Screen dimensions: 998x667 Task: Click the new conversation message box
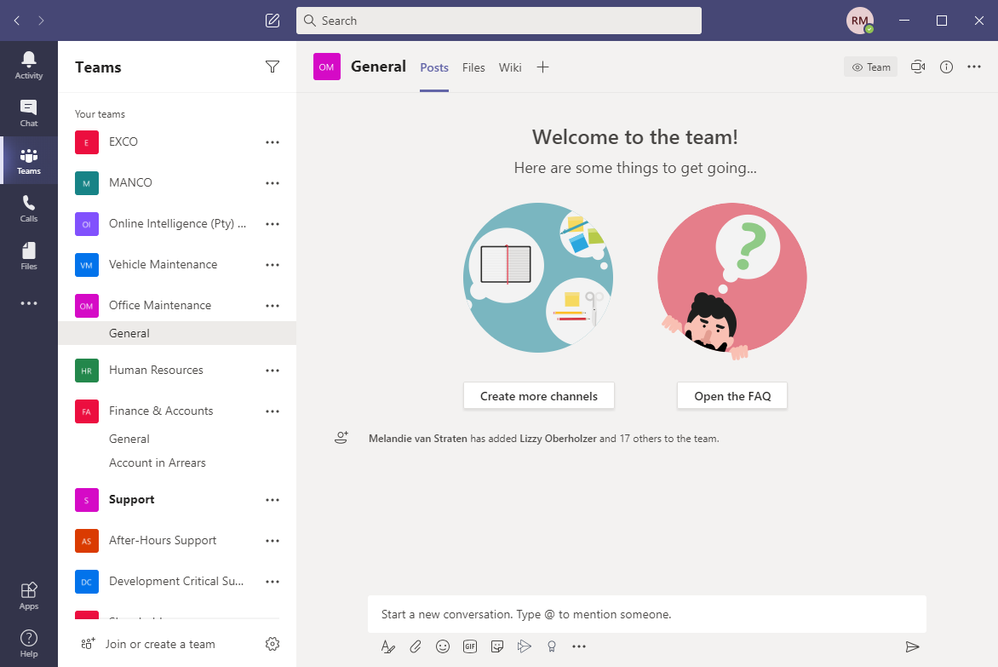point(647,614)
